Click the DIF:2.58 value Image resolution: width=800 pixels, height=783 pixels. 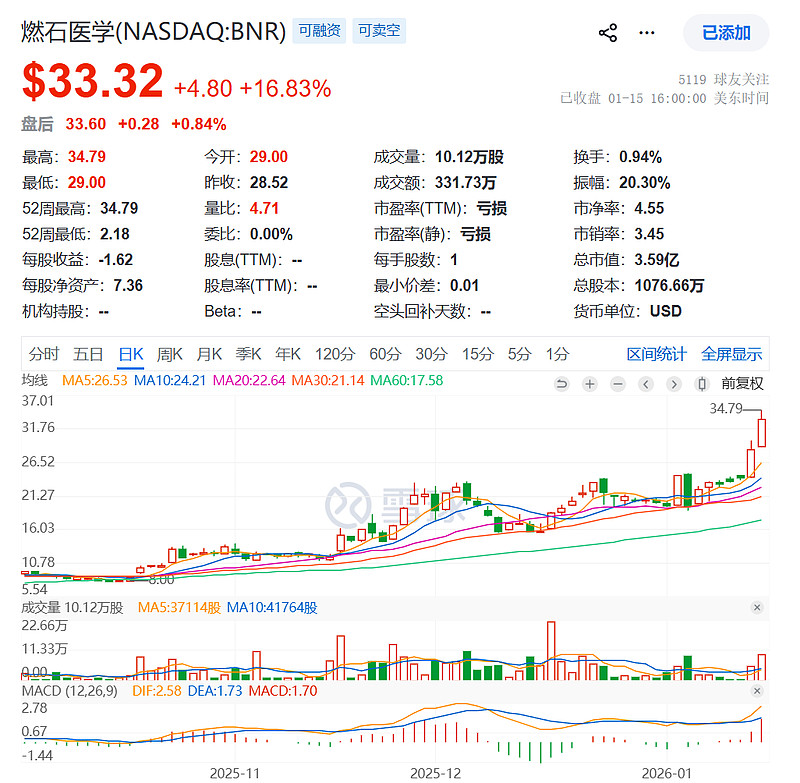[157, 691]
